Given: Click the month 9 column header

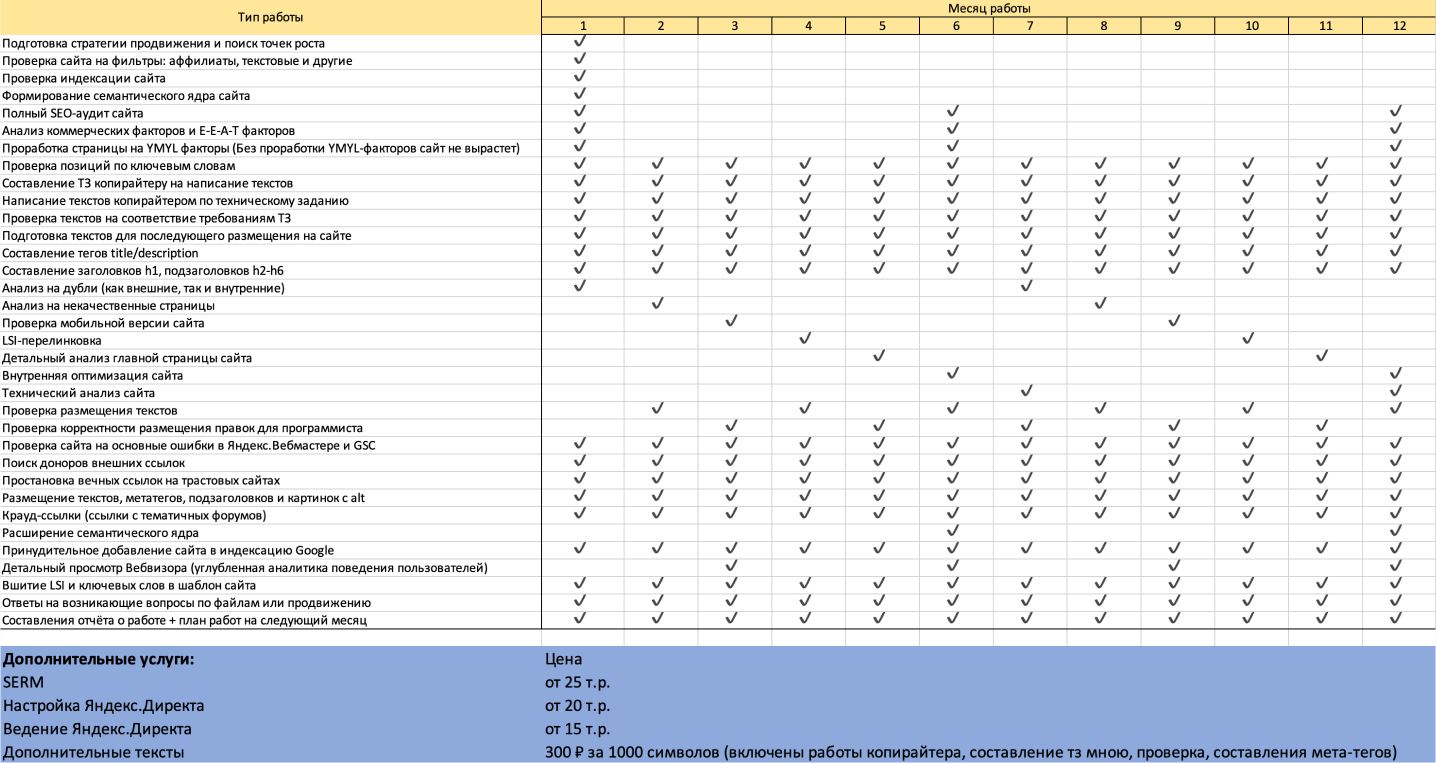Looking at the screenshot, I should pos(1178,26).
